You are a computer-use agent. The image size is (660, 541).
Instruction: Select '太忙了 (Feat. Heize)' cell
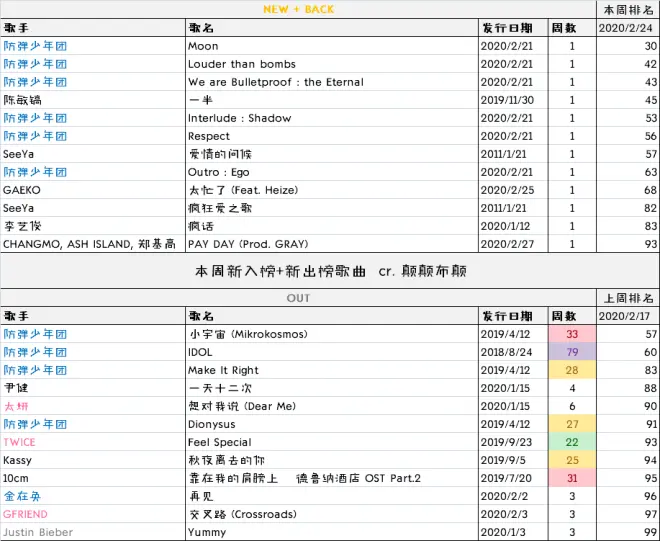click(x=332, y=190)
